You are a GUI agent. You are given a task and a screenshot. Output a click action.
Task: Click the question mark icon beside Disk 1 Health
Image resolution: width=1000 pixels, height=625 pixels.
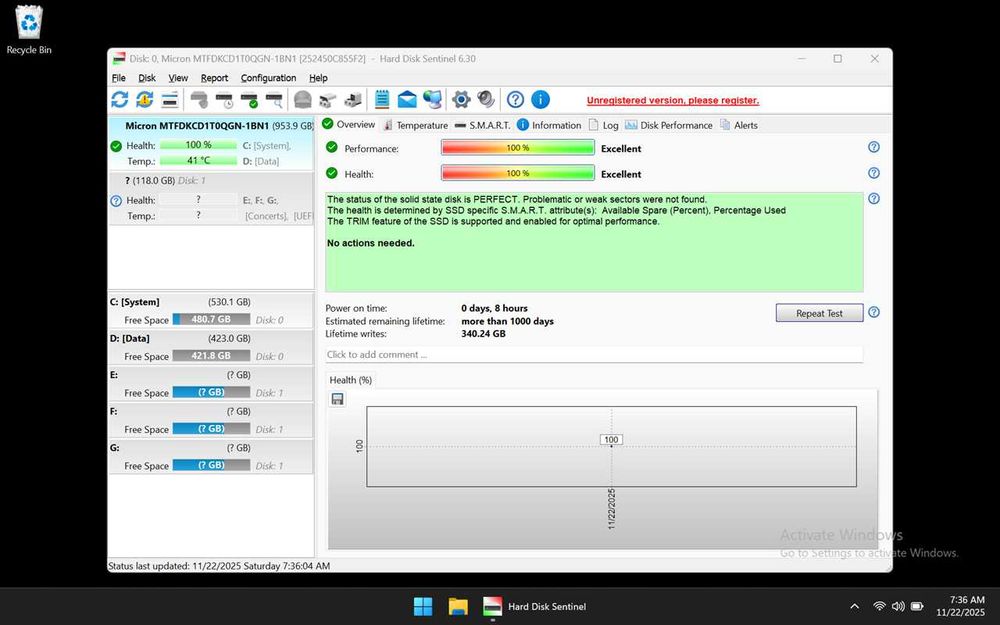coord(116,201)
